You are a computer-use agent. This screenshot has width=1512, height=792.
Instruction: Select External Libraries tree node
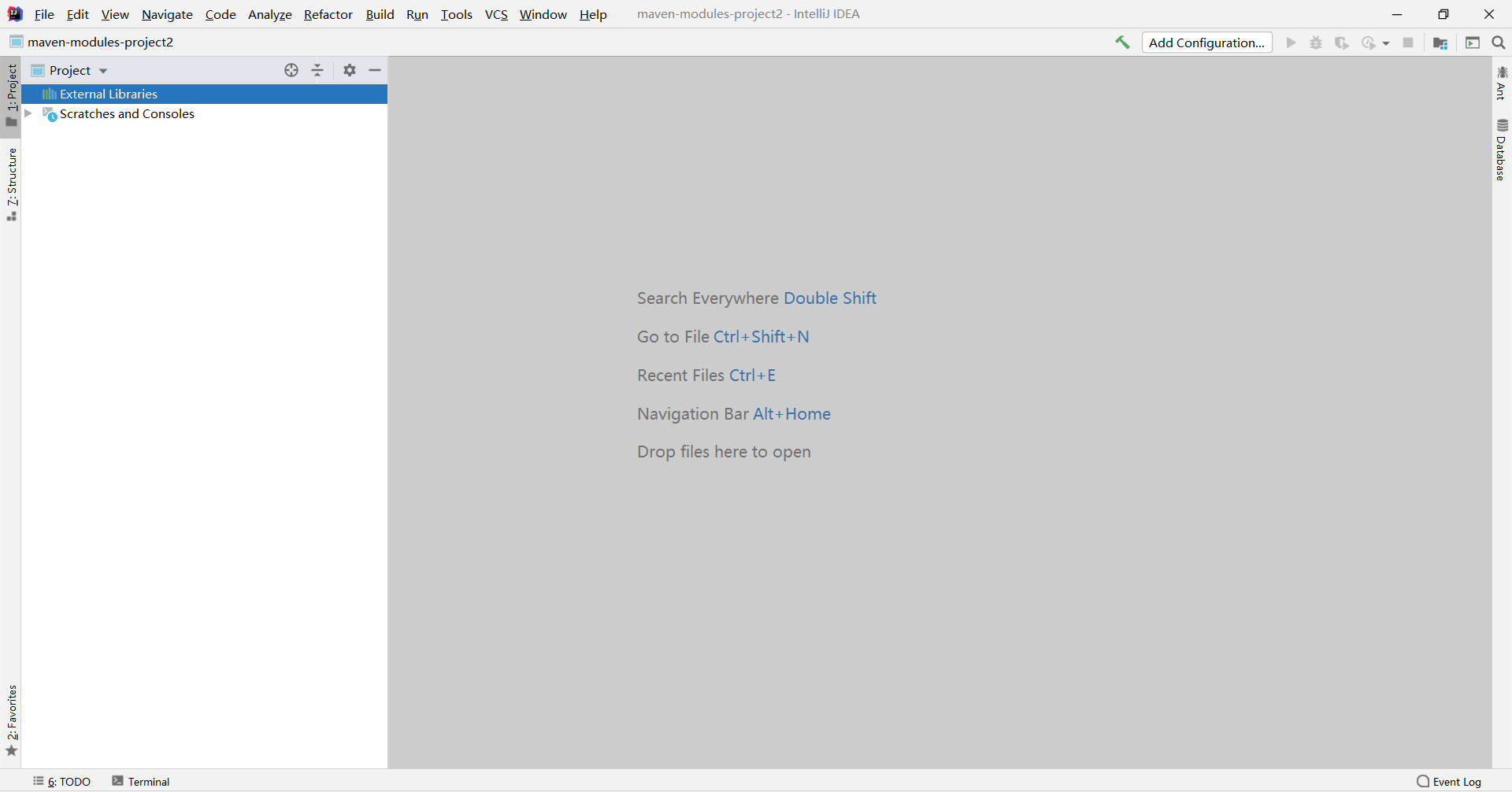click(x=205, y=94)
